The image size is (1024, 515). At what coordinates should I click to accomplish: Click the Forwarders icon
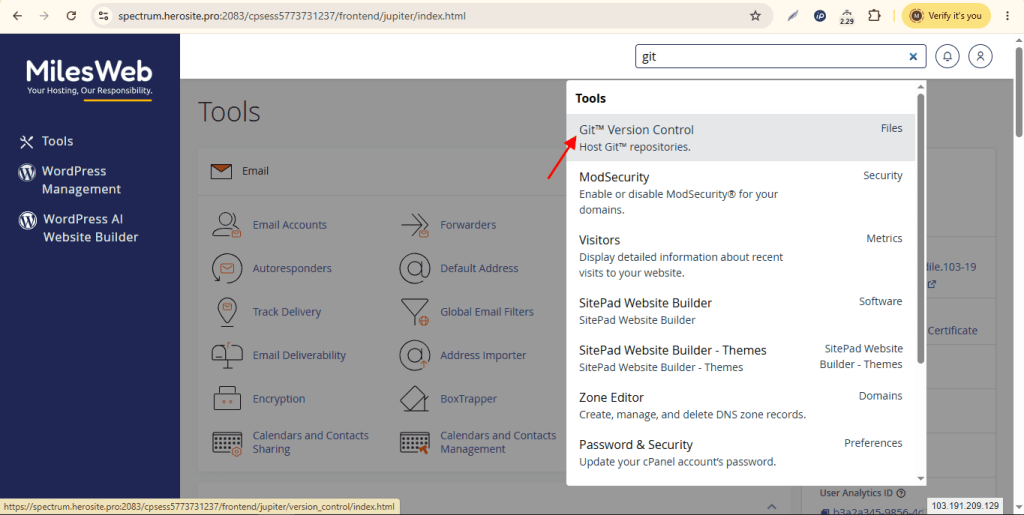415,225
